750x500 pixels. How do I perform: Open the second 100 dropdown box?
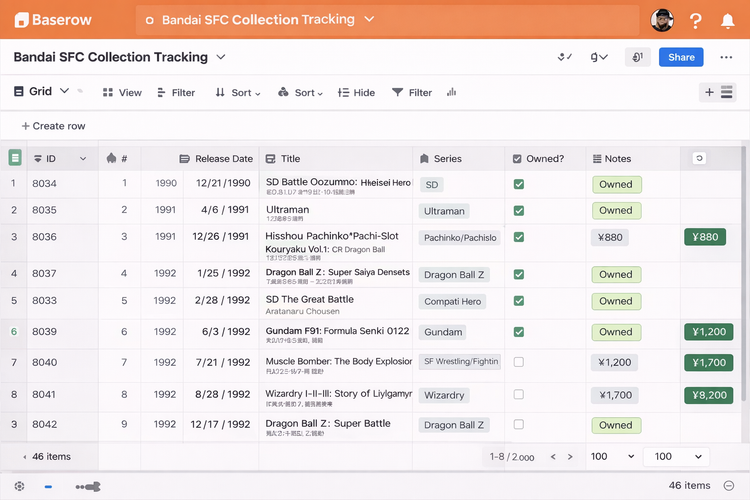[x=676, y=456]
